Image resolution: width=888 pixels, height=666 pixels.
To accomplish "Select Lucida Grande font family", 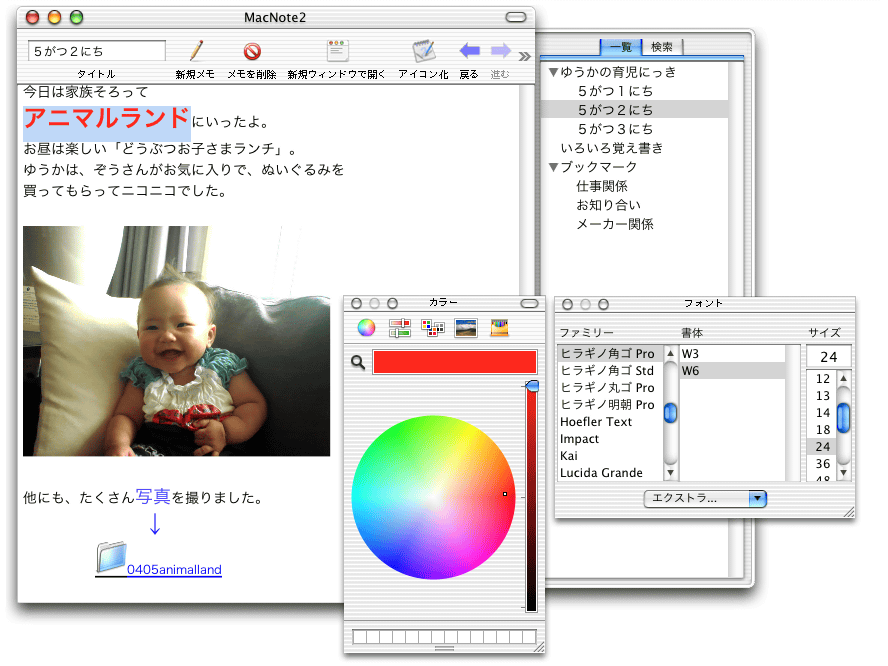I will (x=609, y=472).
